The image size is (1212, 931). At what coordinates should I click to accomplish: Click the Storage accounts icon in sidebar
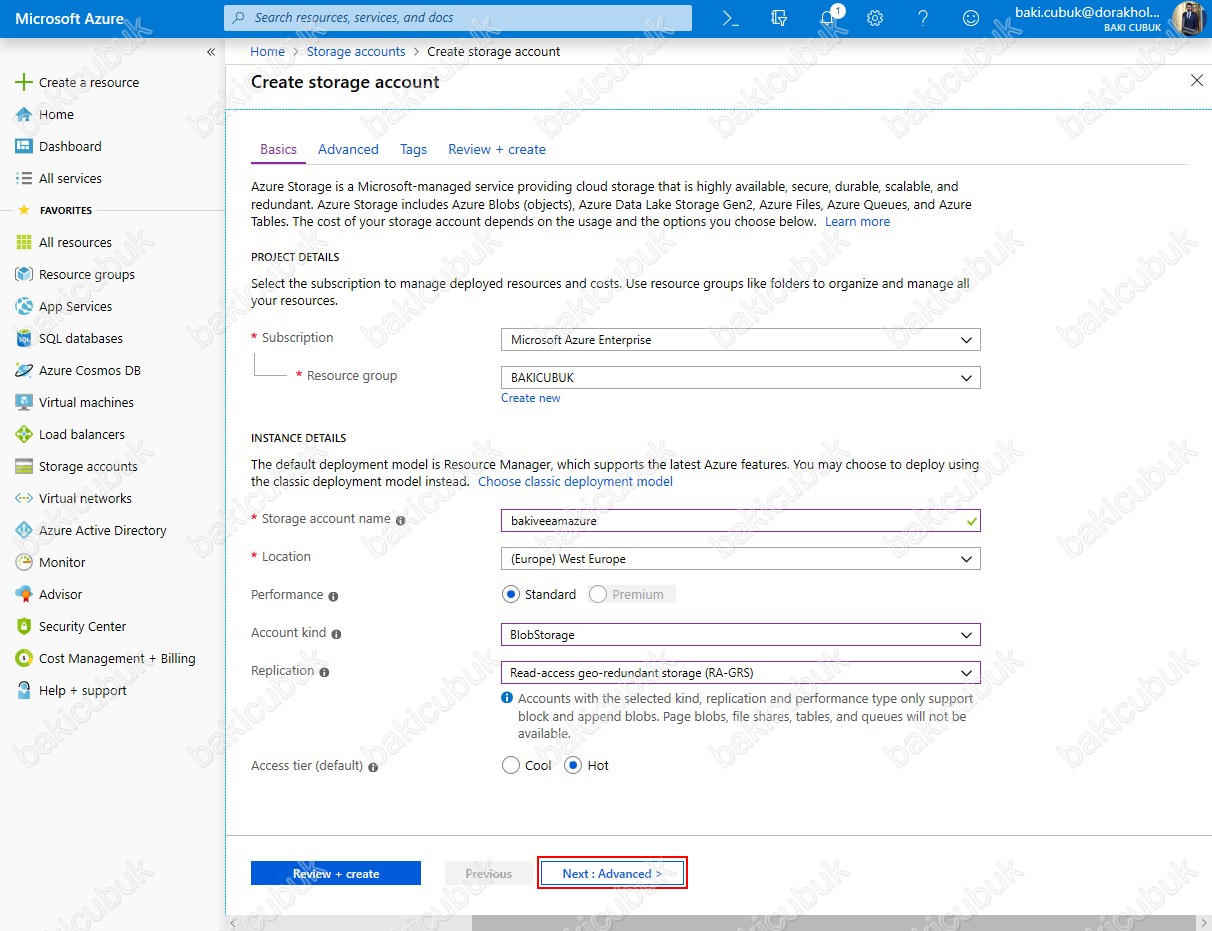(x=24, y=466)
